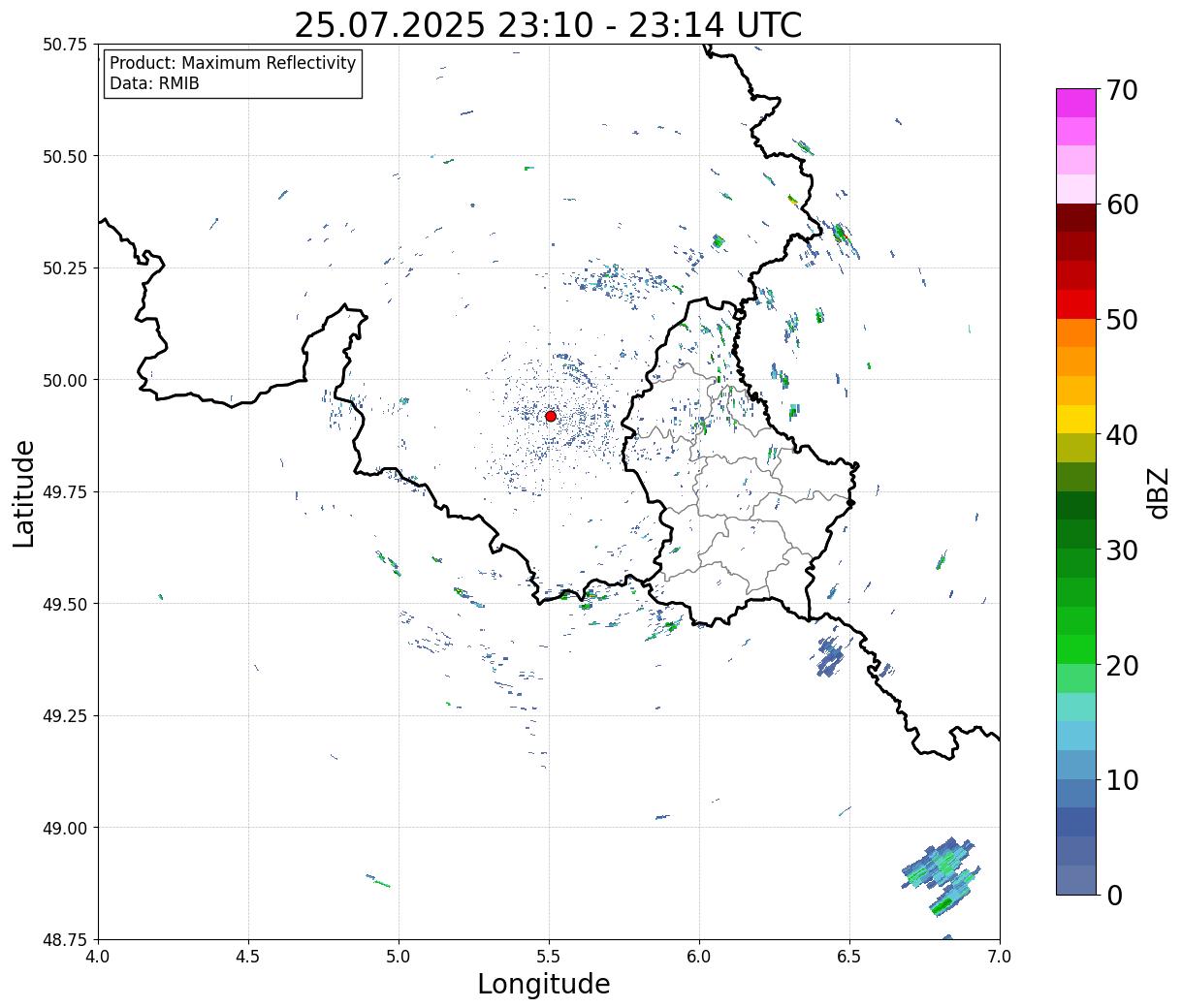Click the latitude tick label 50.75
The image size is (1182, 1008).
coord(65,45)
